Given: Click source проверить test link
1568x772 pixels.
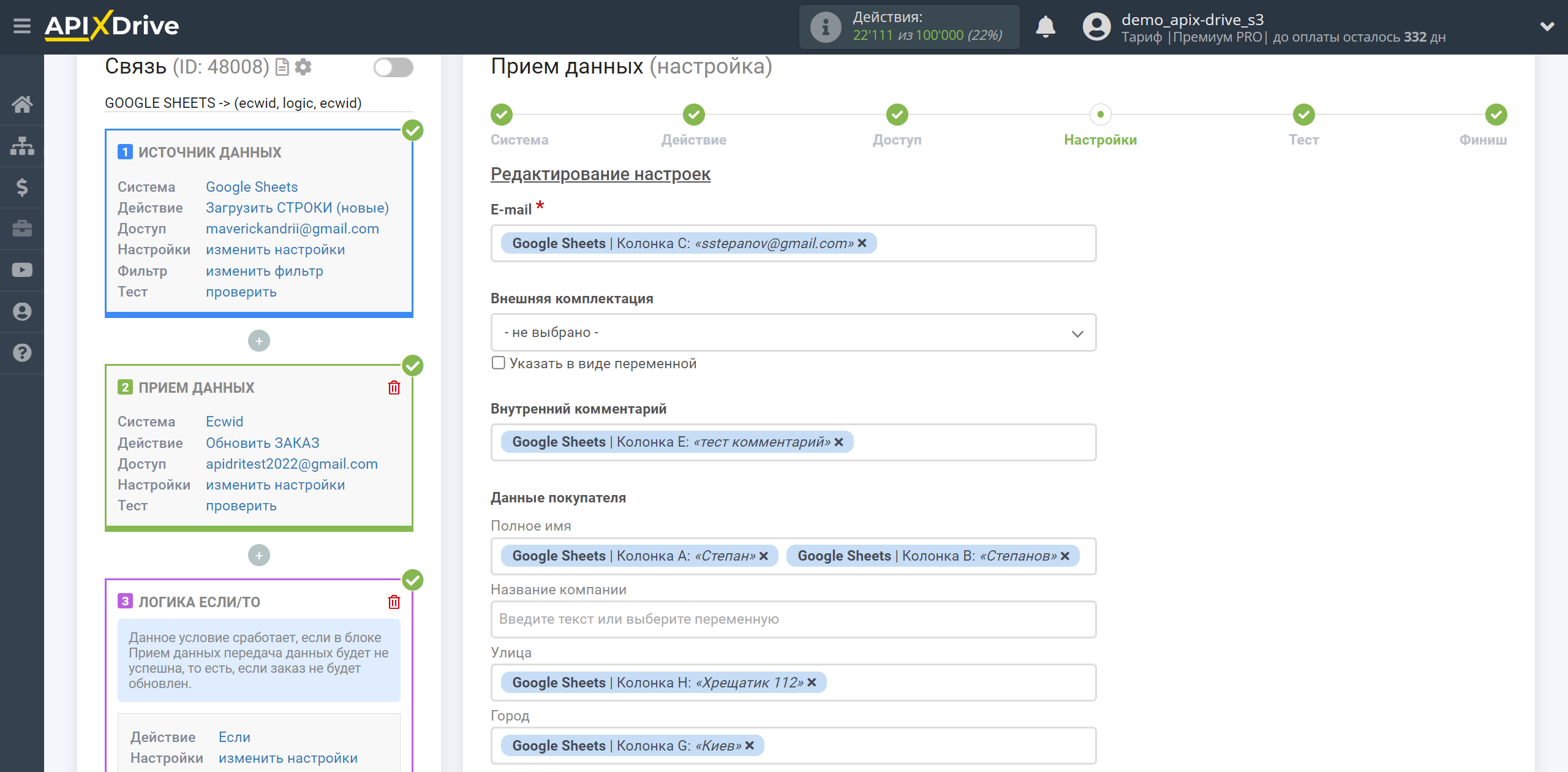Looking at the screenshot, I should 241,292.
